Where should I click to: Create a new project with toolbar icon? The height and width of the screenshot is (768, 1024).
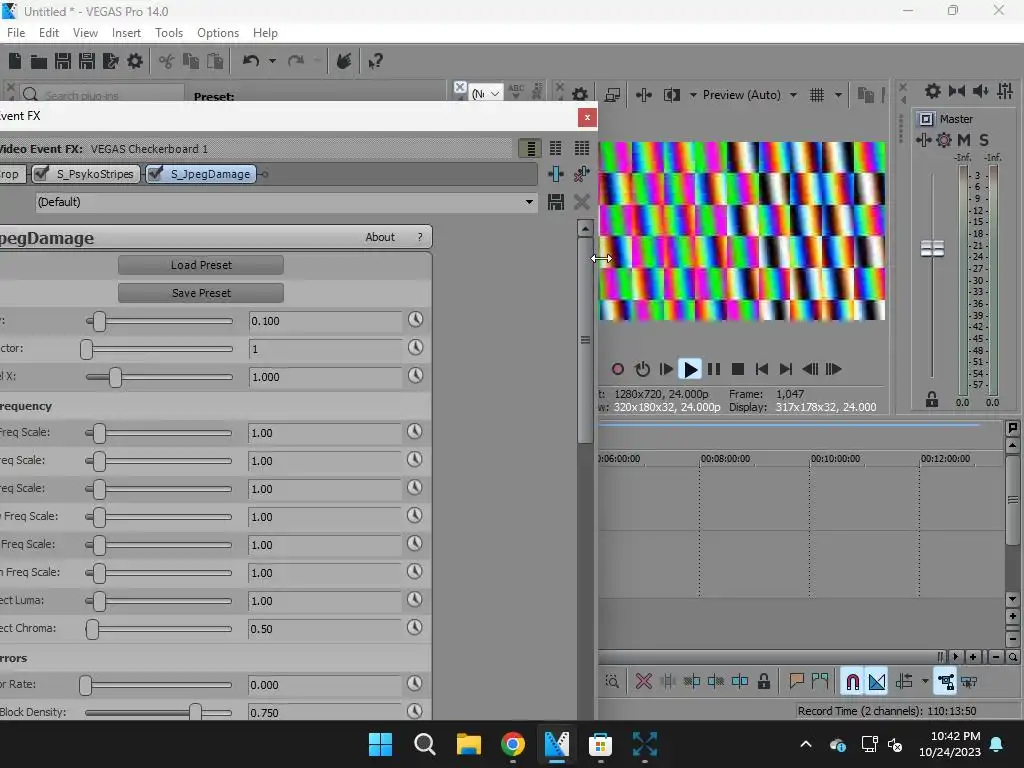coord(15,61)
